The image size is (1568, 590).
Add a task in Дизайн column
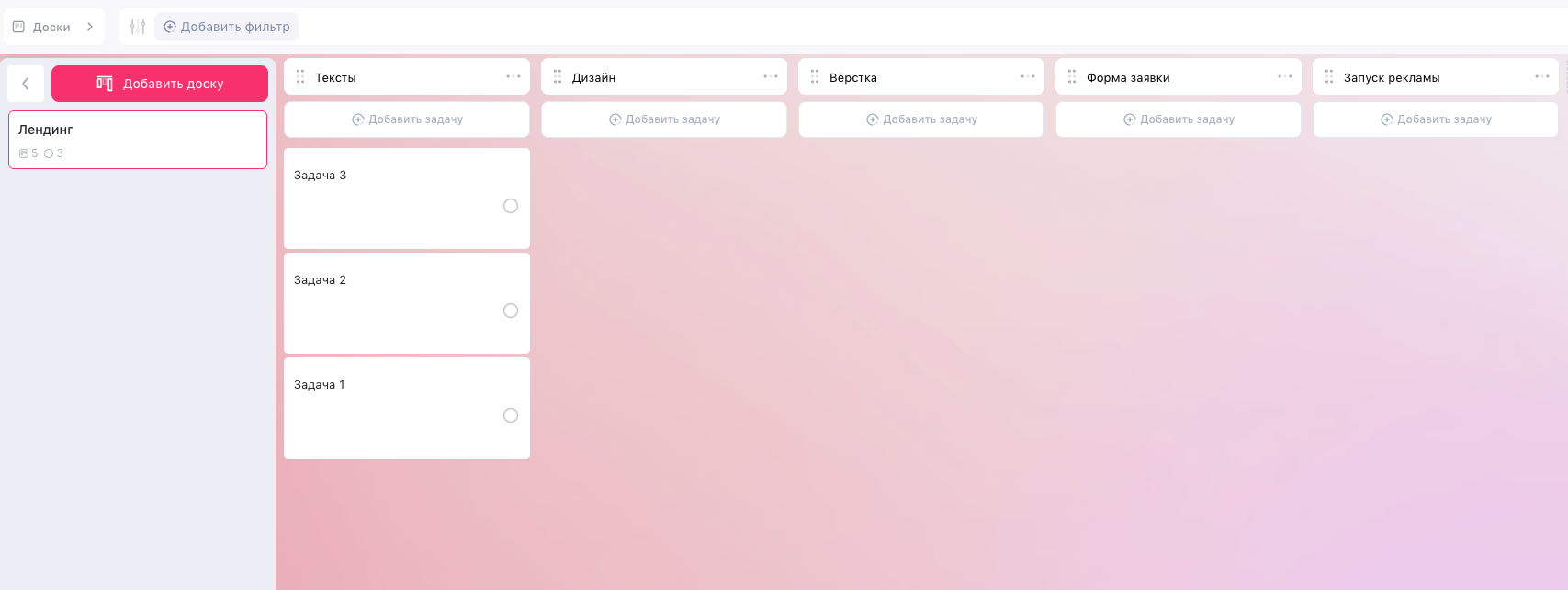click(664, 119)
